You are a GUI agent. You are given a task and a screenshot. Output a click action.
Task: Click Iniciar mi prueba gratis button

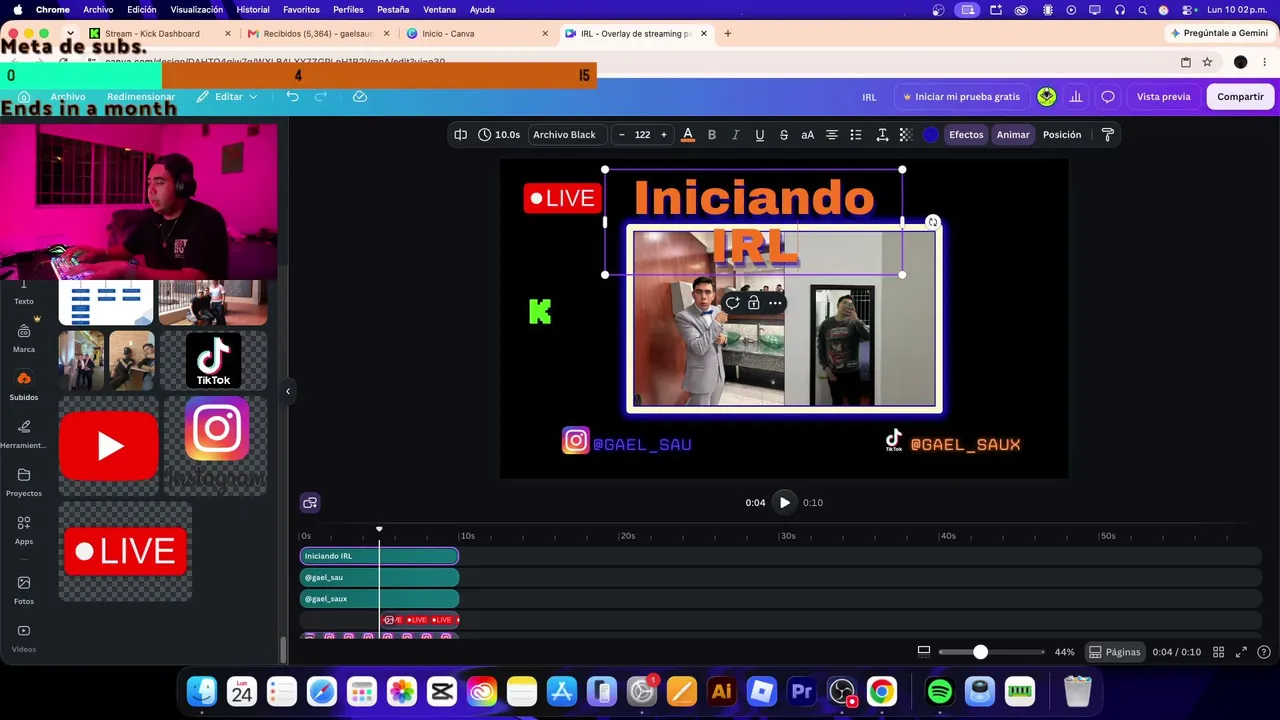961,97
